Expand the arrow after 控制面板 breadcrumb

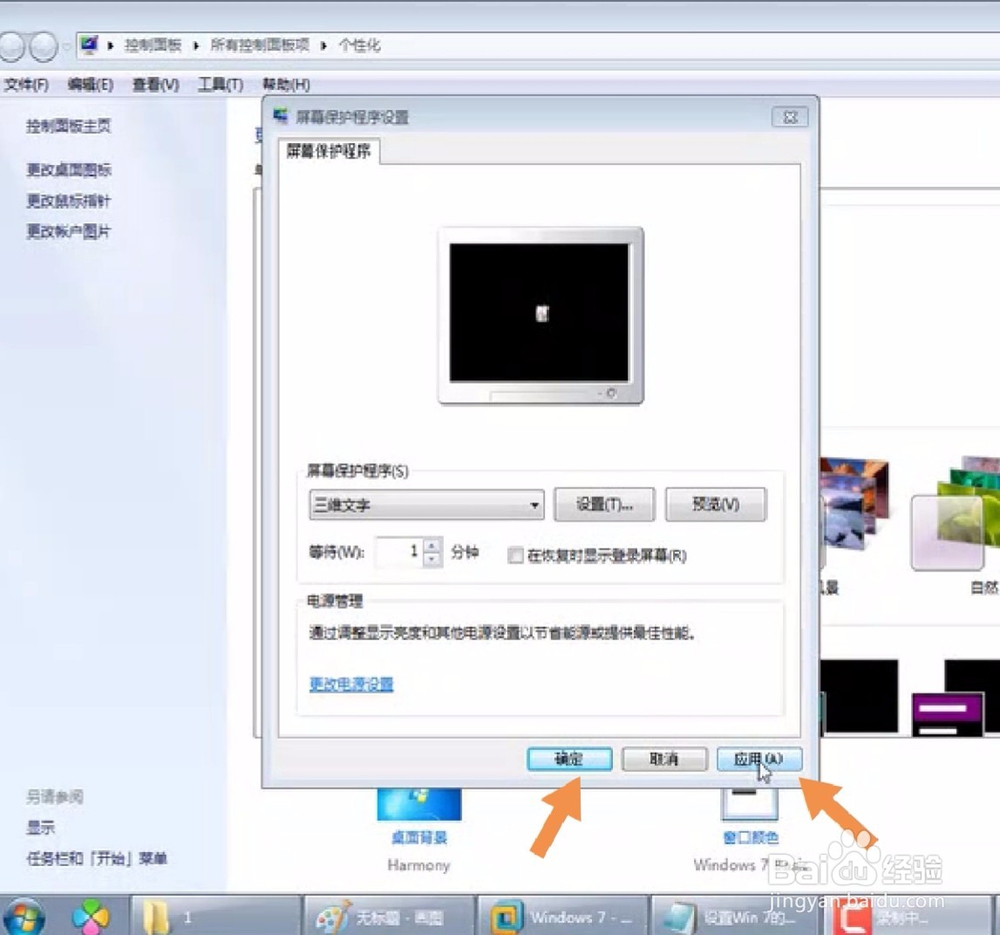(196, 46)
